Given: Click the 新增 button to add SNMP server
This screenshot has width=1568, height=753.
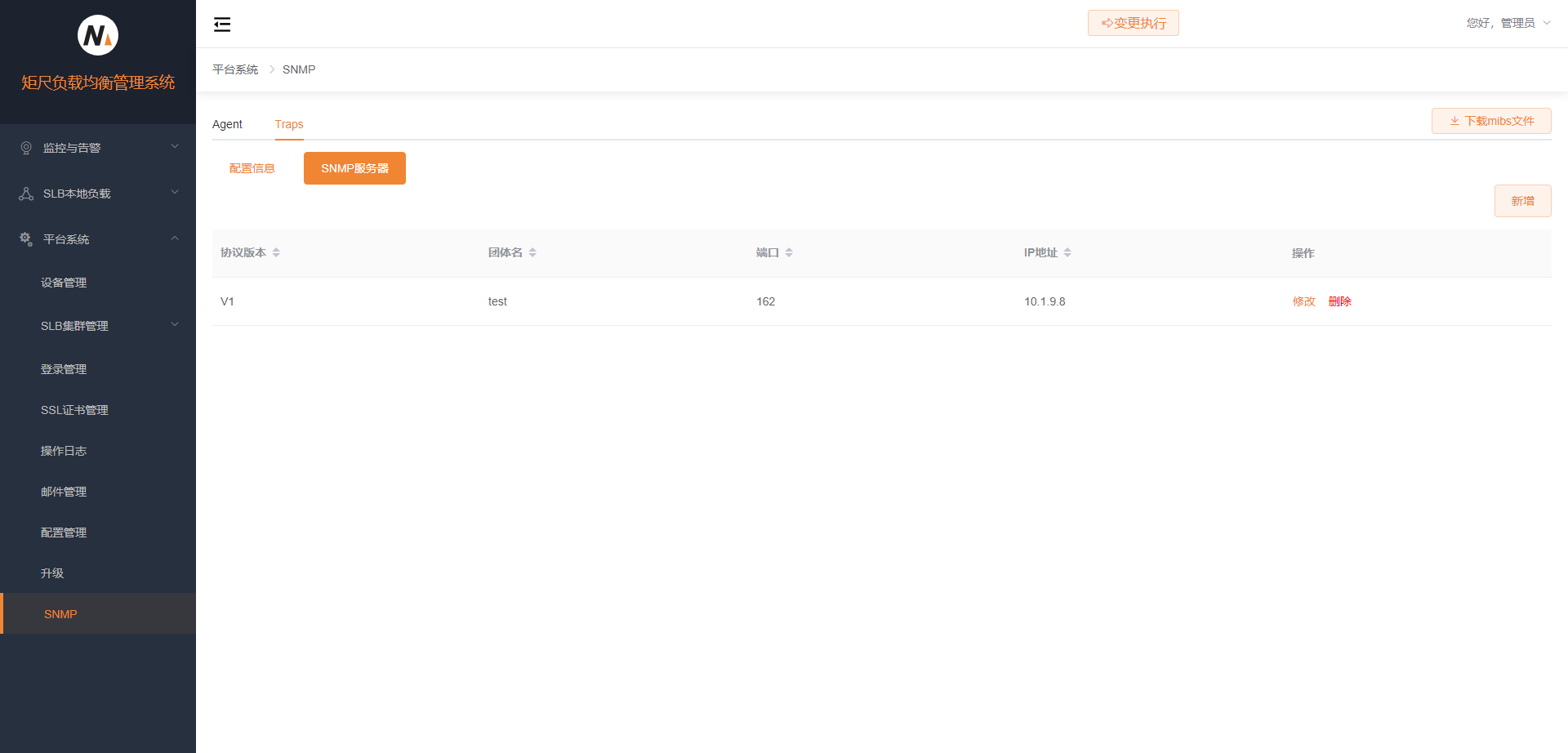Looking at the screenshot, I should tap(1522, 200).
